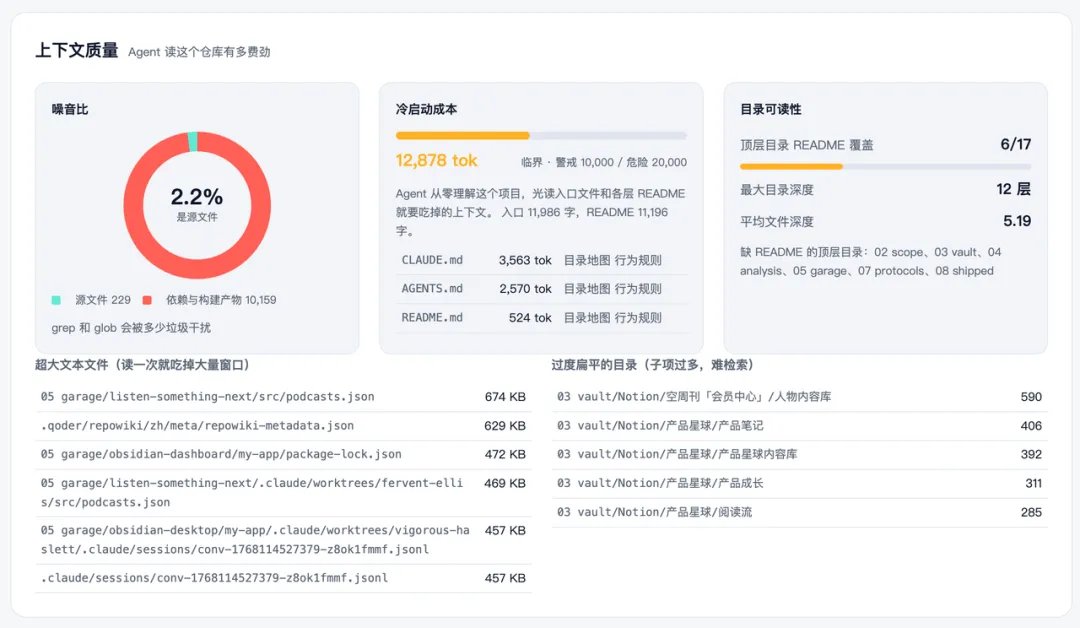The height and width of the screenshot is (628, 1080).
Task: Click the 目录可读性 card title
Action: click(x=770, y=109)
